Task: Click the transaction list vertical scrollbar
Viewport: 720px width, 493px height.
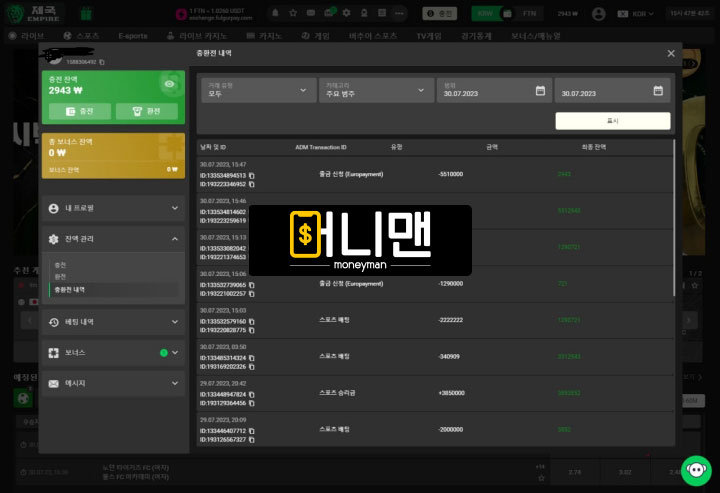Action: (674, 218)
